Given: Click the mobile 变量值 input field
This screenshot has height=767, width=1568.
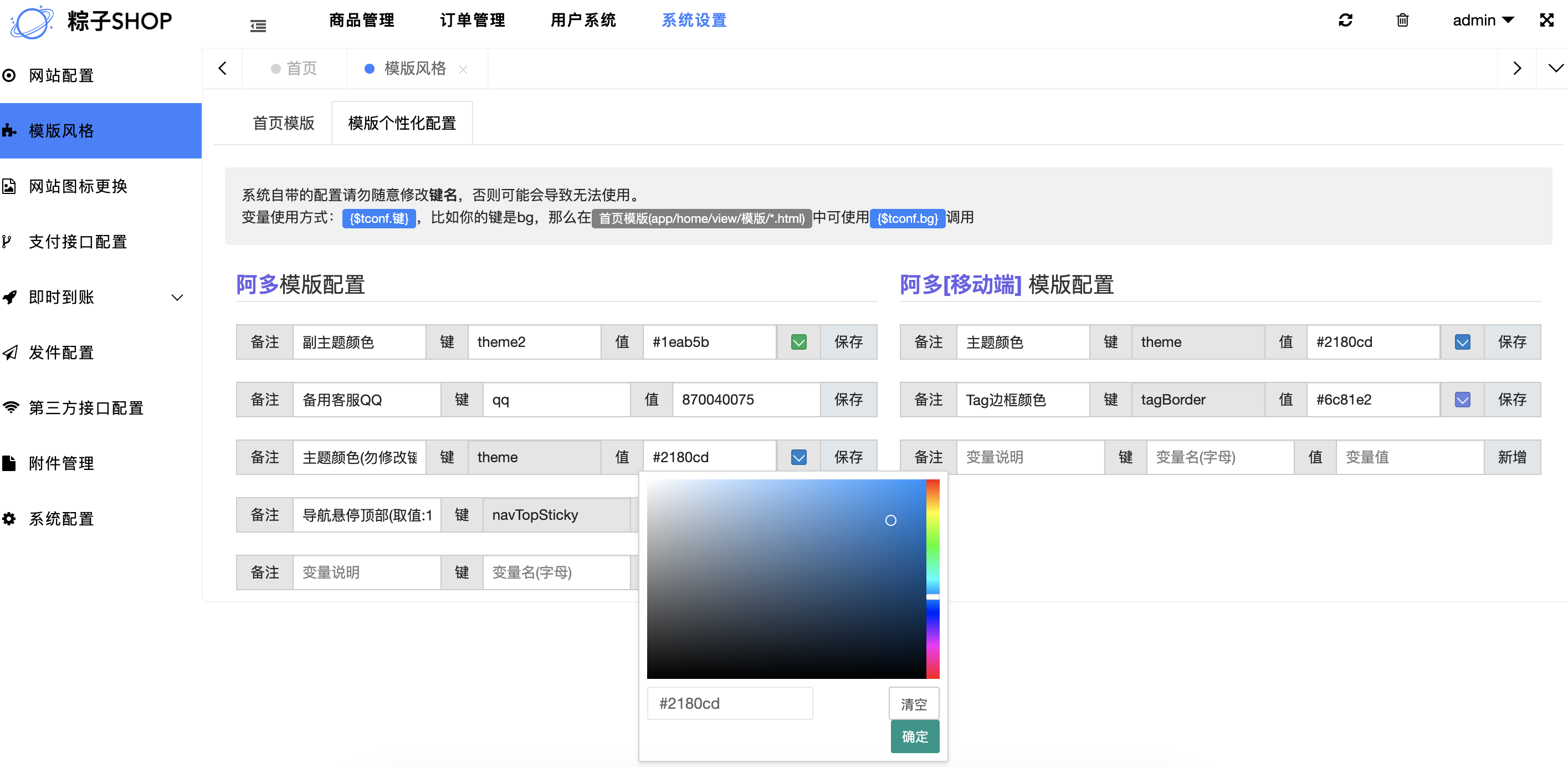Looking at the screenshot, I should tap(1410, 457).
